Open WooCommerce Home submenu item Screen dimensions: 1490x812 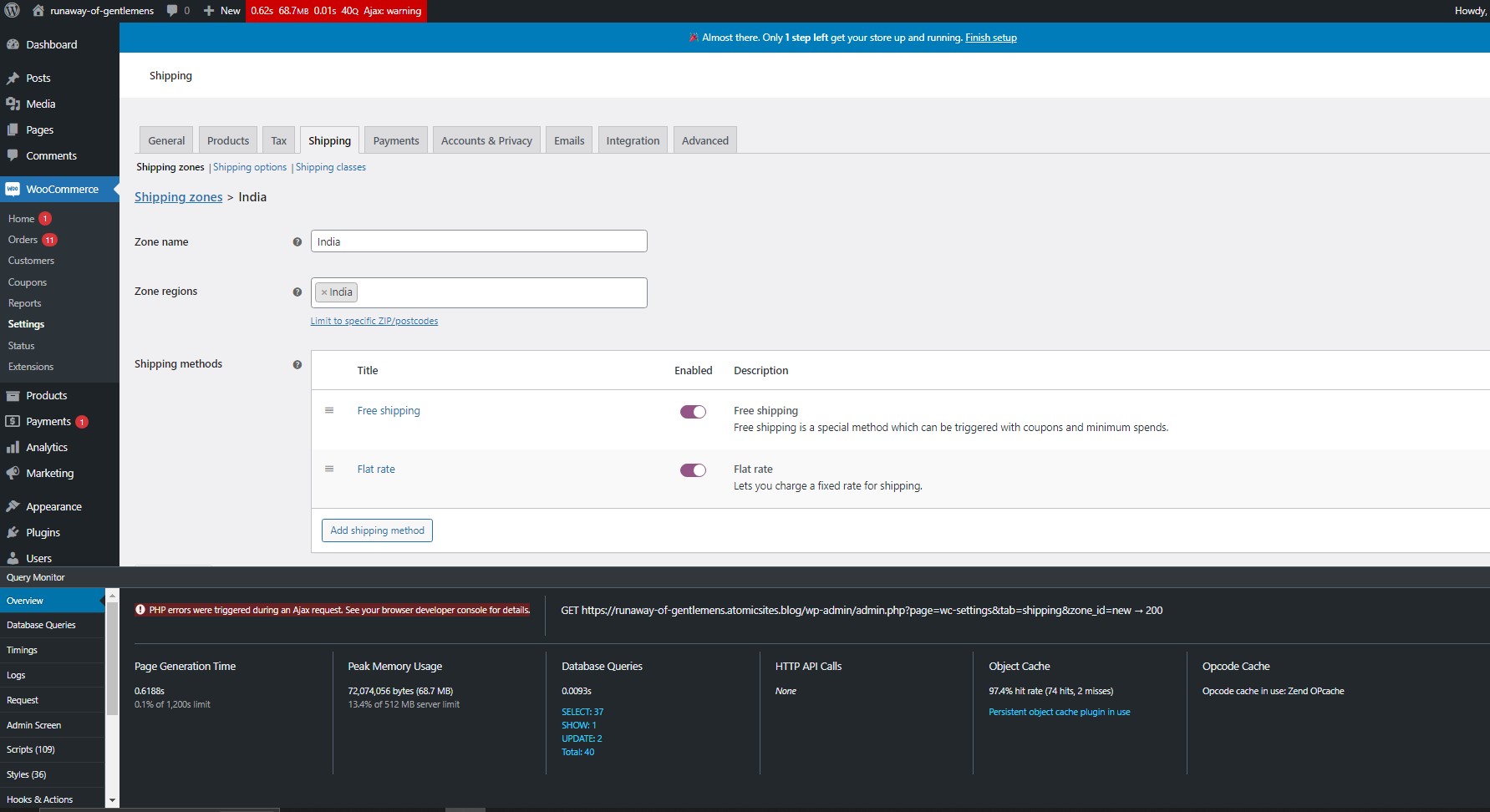(x=21, y=219)
